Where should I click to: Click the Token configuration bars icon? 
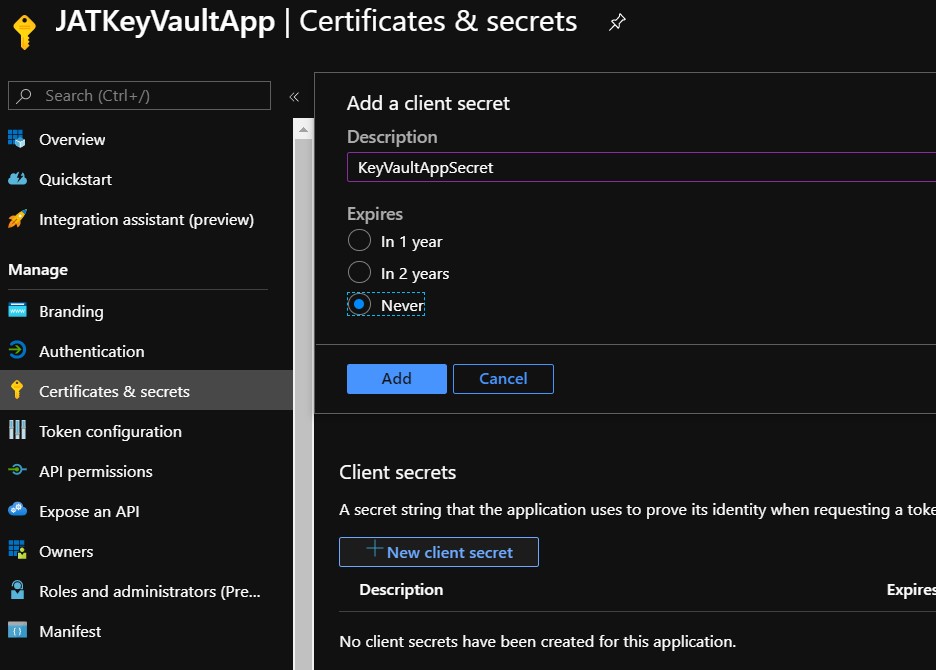(x=17, y=430)
